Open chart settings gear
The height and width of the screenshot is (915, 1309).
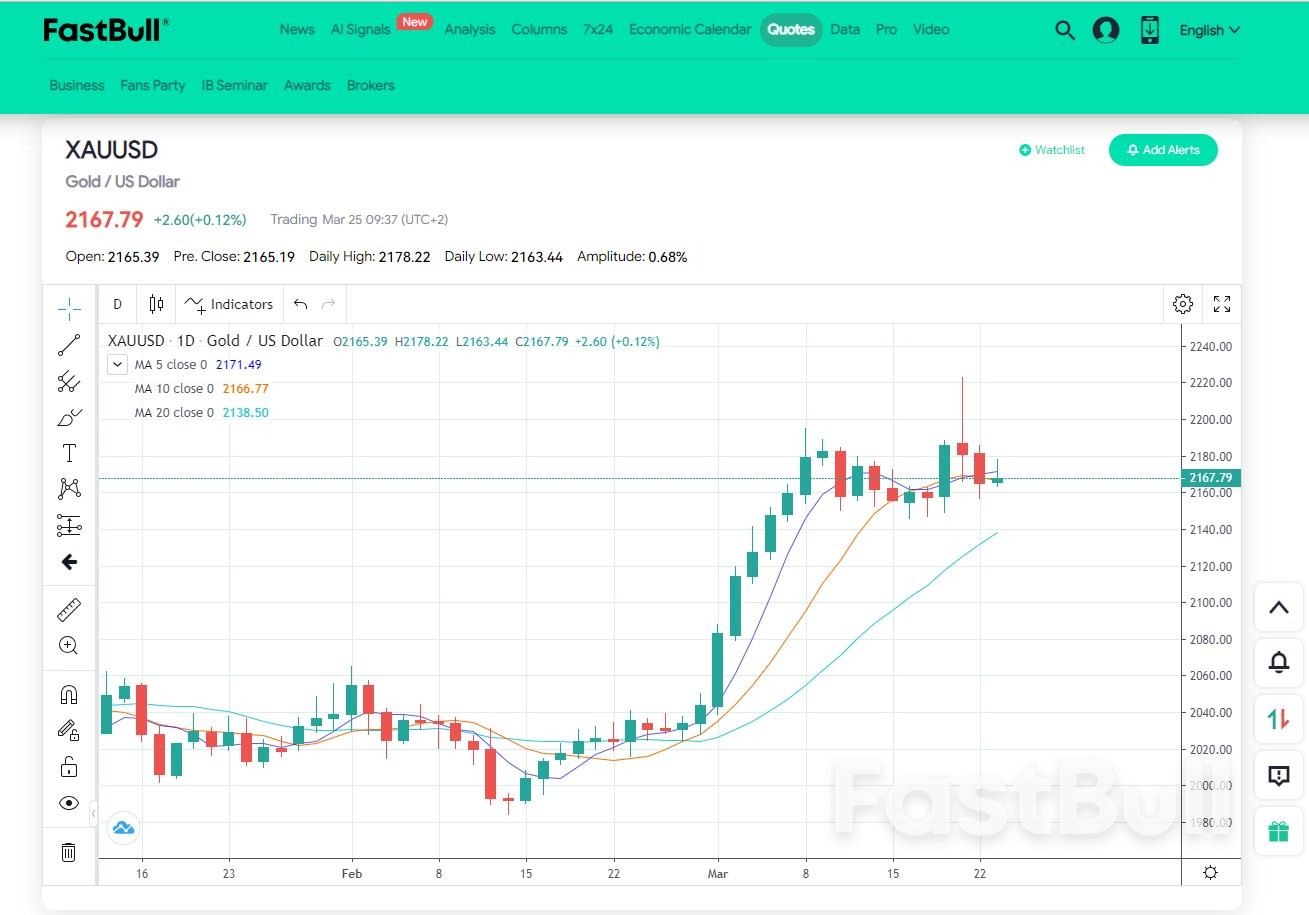point(1183,304)
